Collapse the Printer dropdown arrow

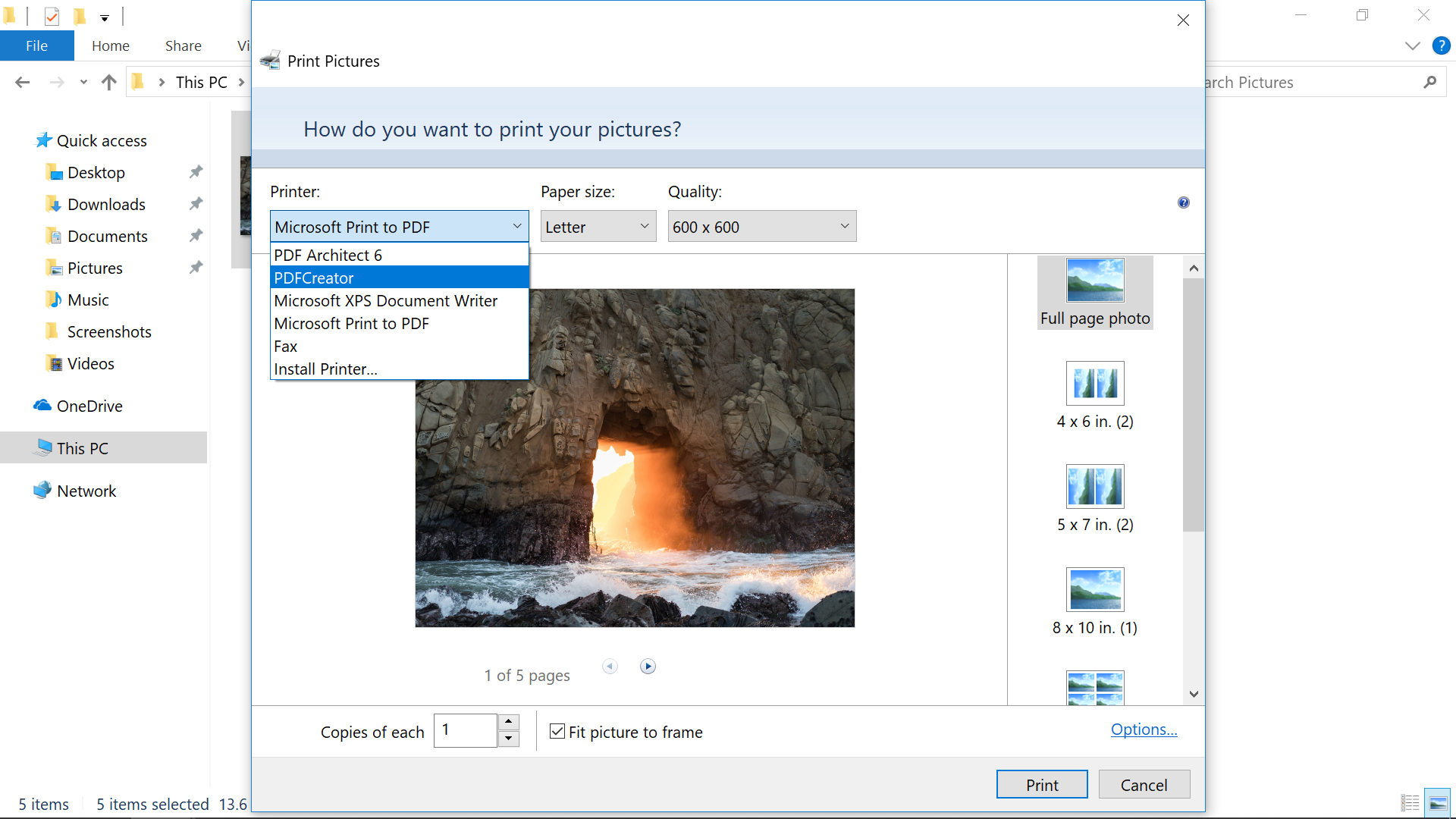[x=516, y=226]
